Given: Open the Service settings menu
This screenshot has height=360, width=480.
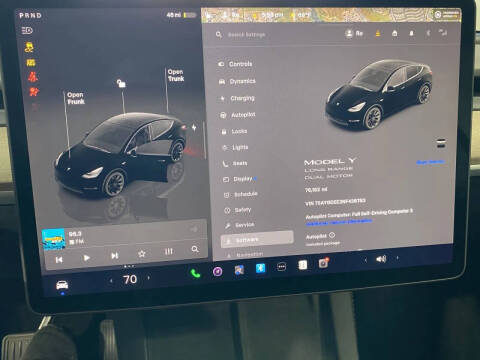Looking at the screenshot, I should point(240,225).
